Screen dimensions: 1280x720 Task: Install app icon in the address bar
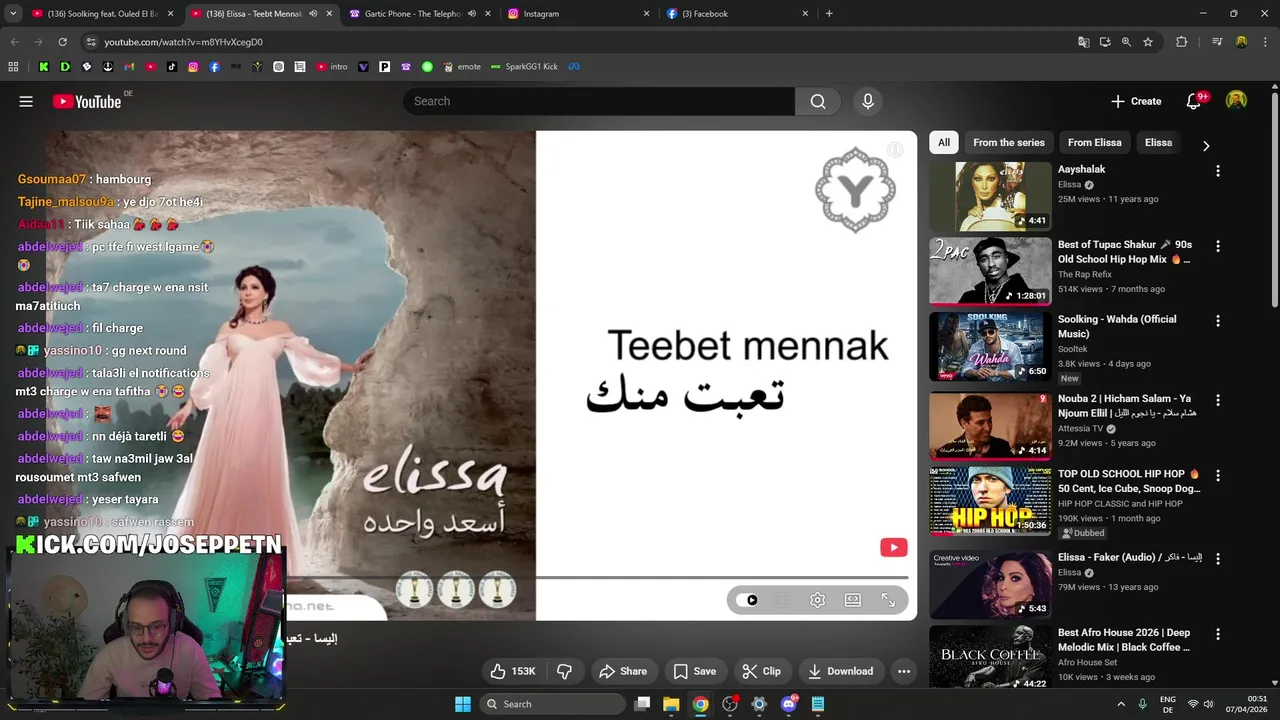point(1105,42)
